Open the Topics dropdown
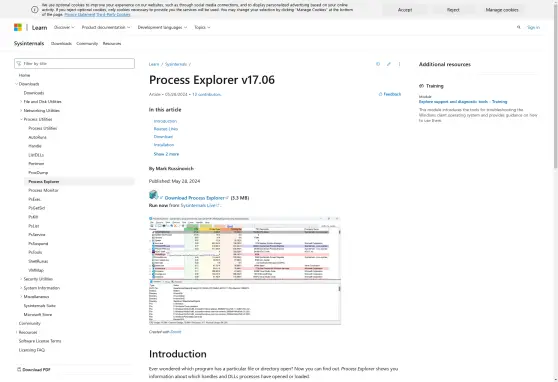Screen dimensions: 558x382 [x=202, y=27]
